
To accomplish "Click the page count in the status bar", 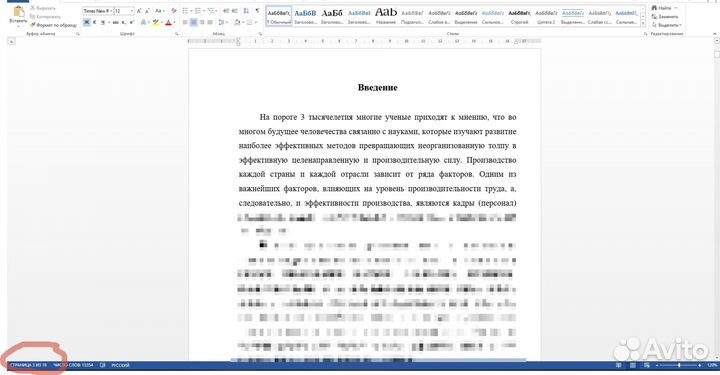I will click(28, 365).
